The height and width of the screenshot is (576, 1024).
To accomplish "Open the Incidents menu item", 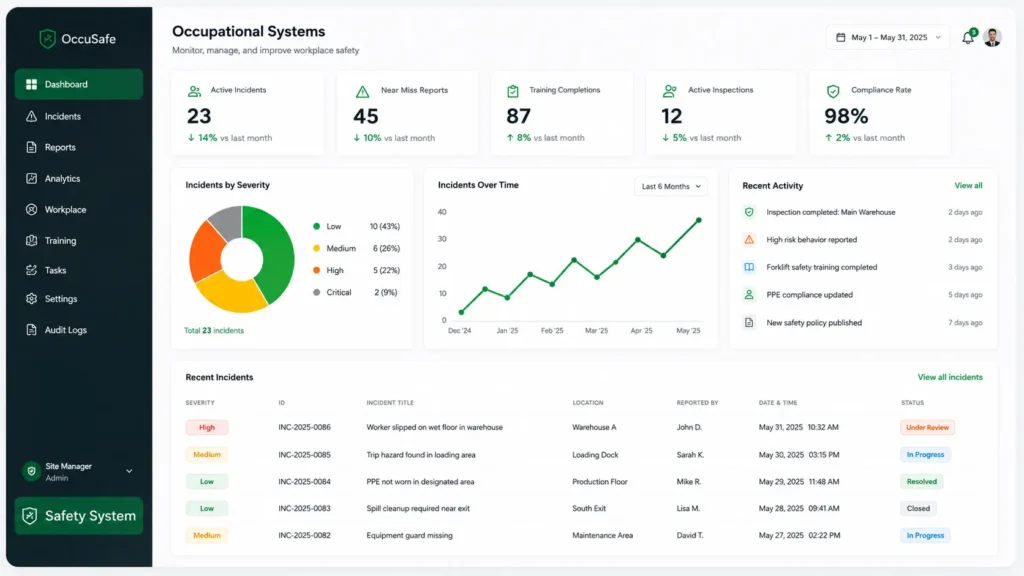I will 78,116.
